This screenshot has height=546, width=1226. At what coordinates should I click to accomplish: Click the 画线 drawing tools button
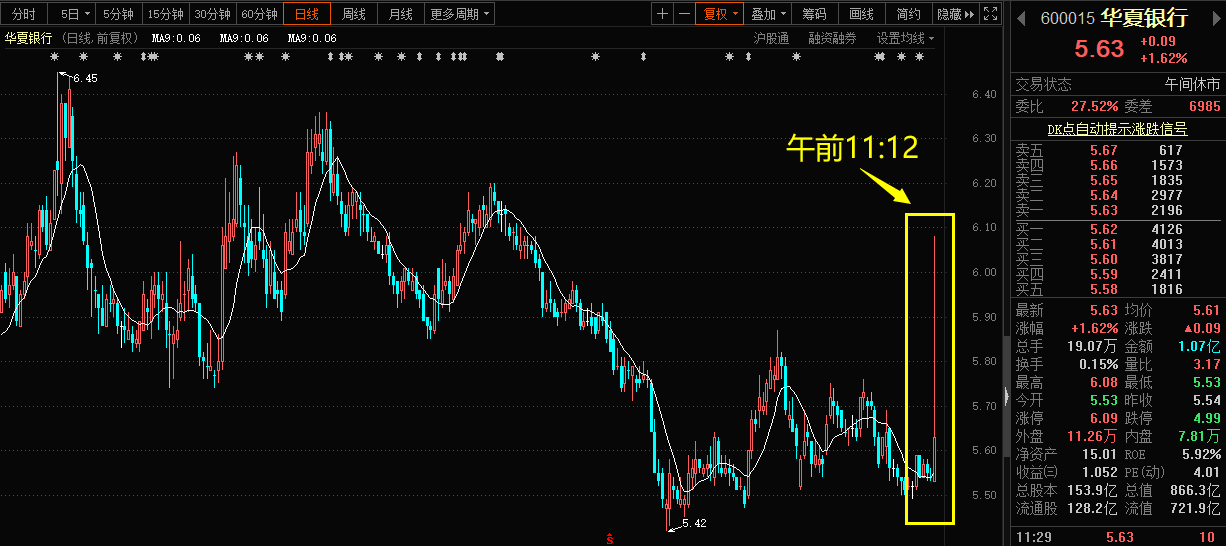[x=861, y=14]
